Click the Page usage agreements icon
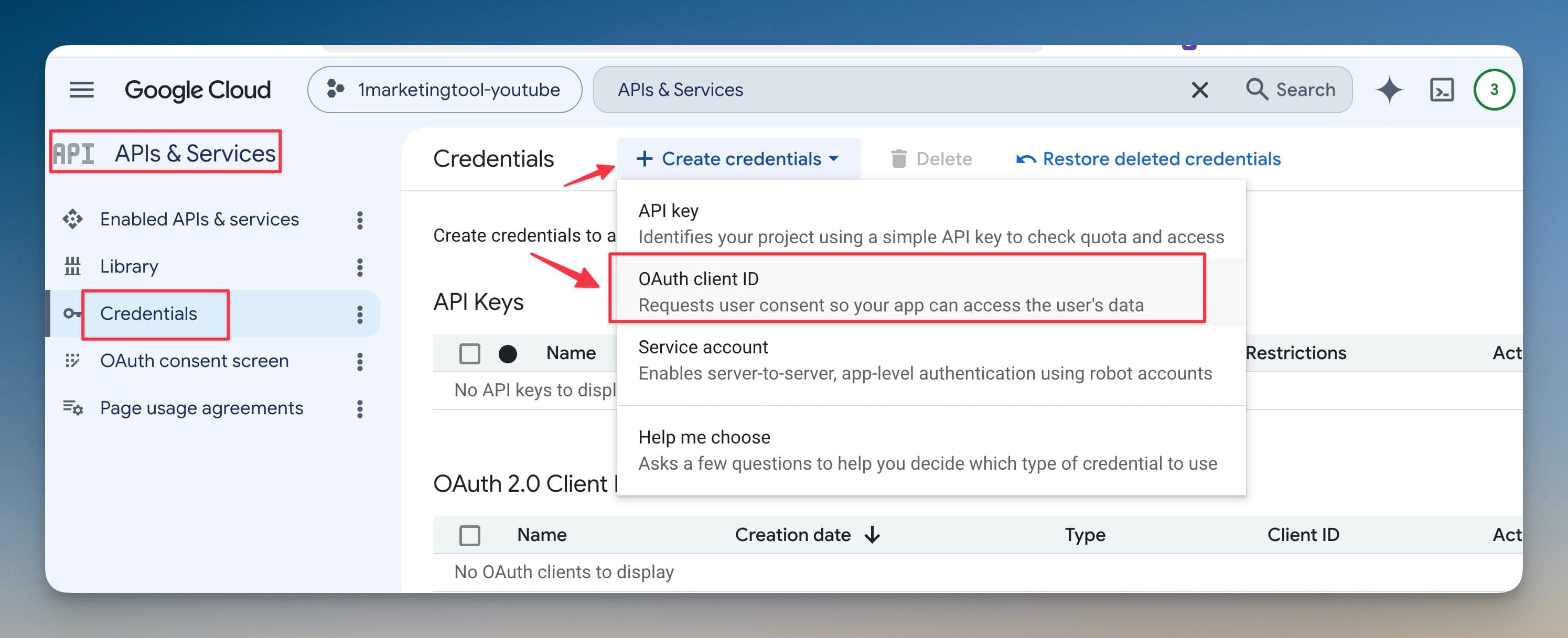The height and width of the screenshot is (638, 1568). [x=73, y=408]
